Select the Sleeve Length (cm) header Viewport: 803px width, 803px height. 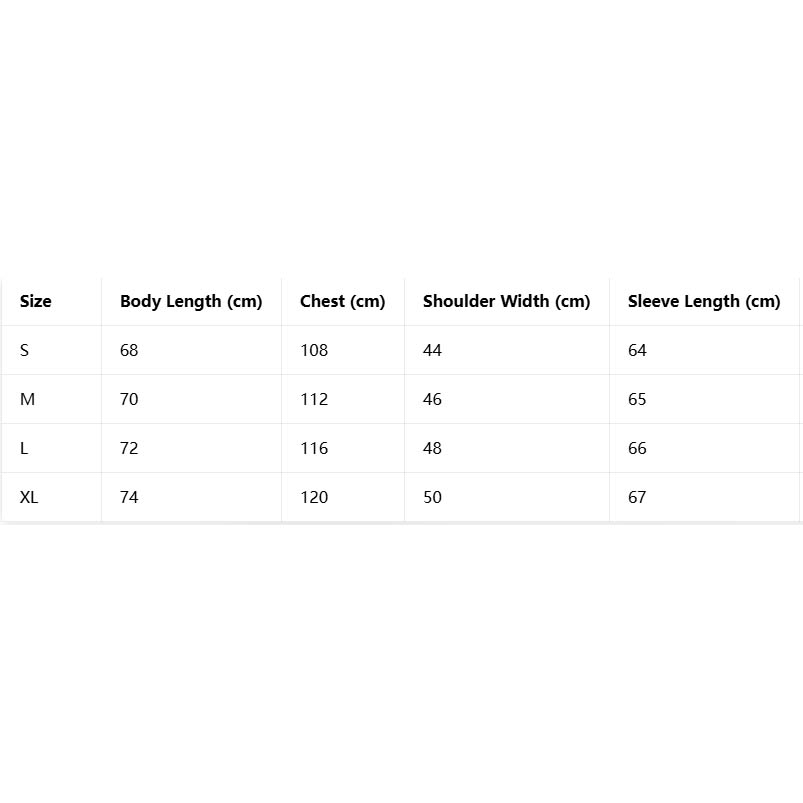pos(703,301)
